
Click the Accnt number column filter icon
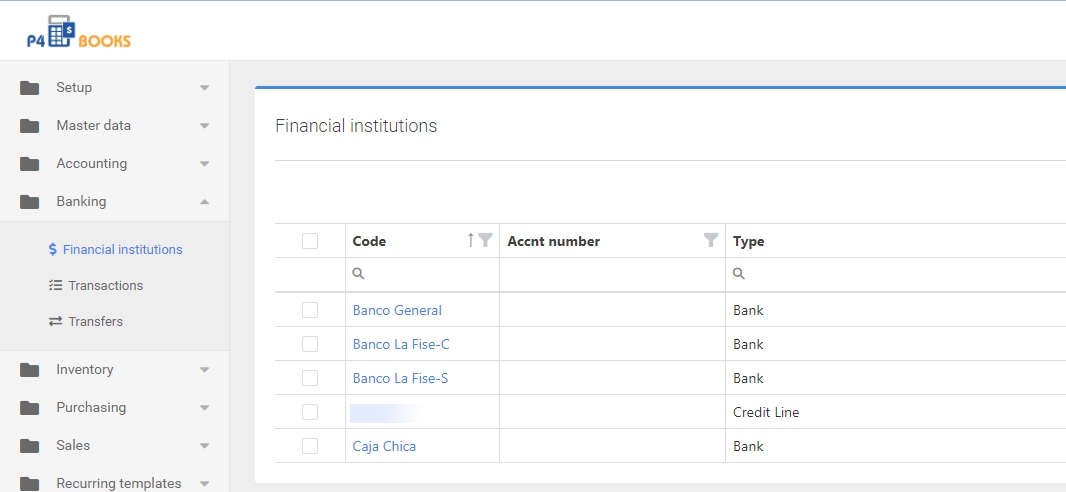(x=711, y=240)
